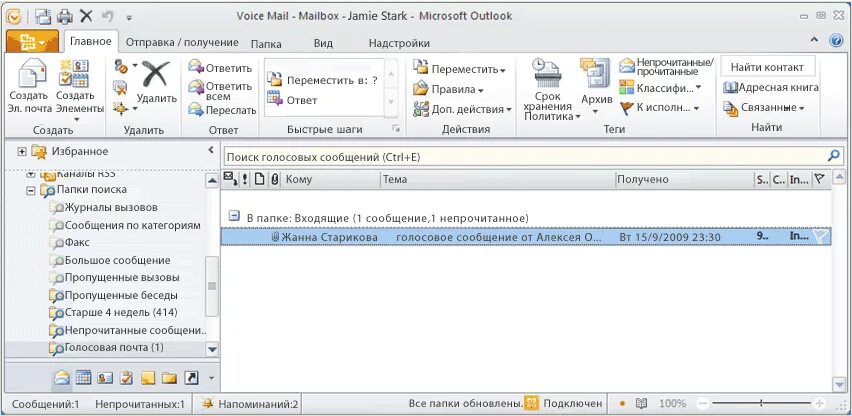Viewport: 852px width, 416px height.
Task: Select Журналы вызовов search folder
Action: [x=104, y=207]
